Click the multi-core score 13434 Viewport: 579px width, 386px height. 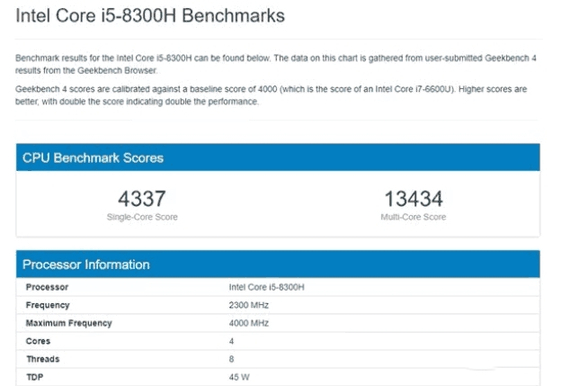(x=414, y=198)
